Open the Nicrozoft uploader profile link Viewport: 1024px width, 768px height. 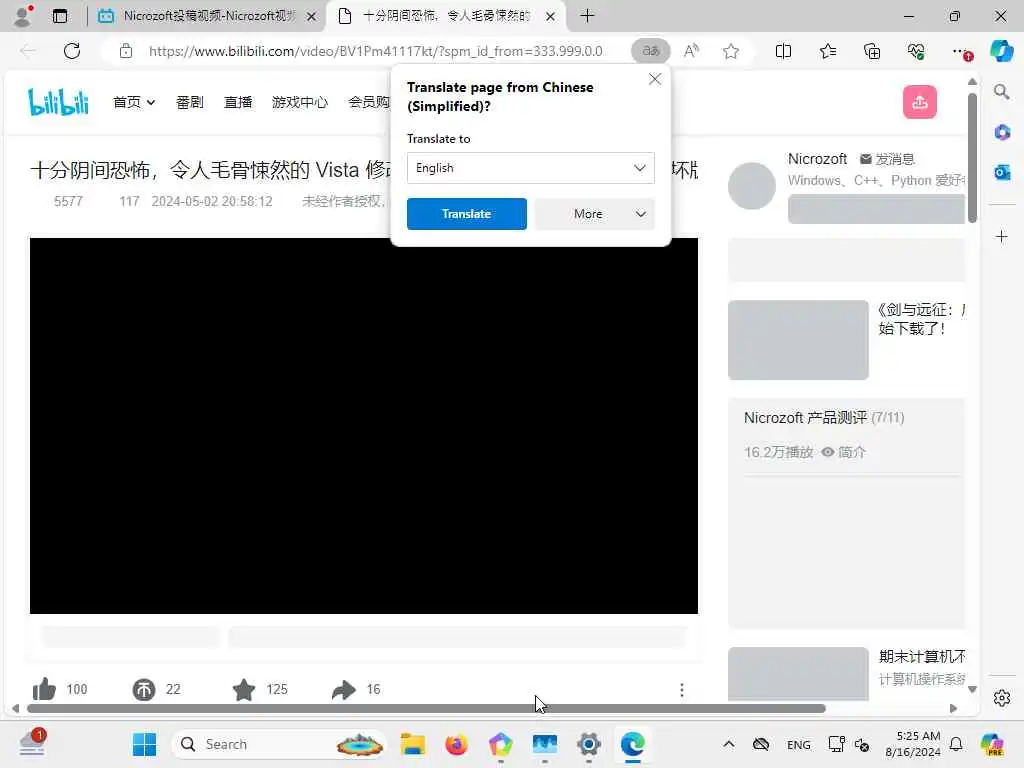point(817,159)
